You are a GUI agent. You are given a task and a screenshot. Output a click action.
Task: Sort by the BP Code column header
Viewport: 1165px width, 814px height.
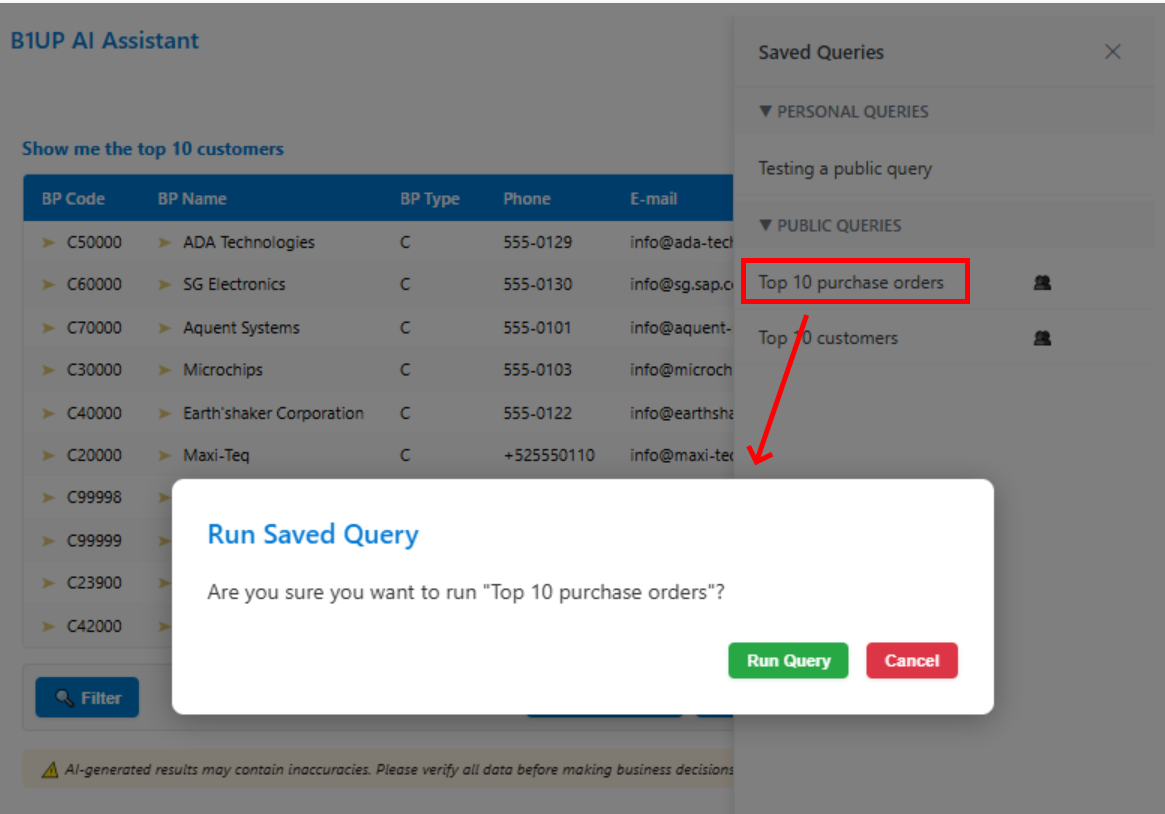pyautogui.click(x=73, y=198)
